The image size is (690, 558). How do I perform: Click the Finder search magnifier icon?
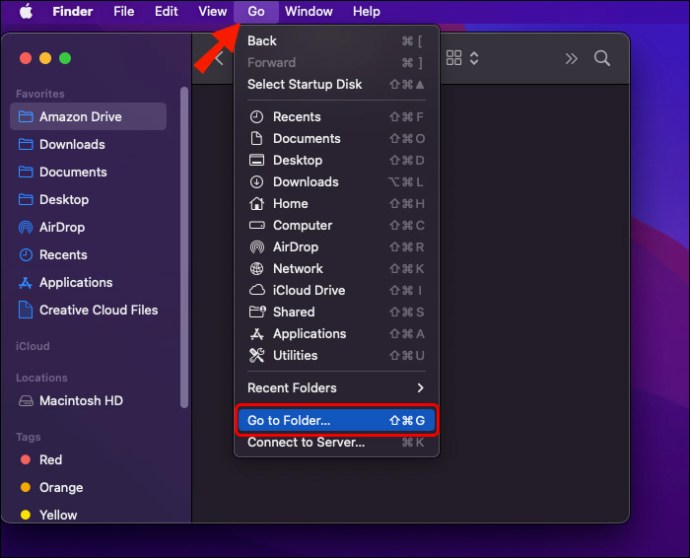click(x=602, y=58)
